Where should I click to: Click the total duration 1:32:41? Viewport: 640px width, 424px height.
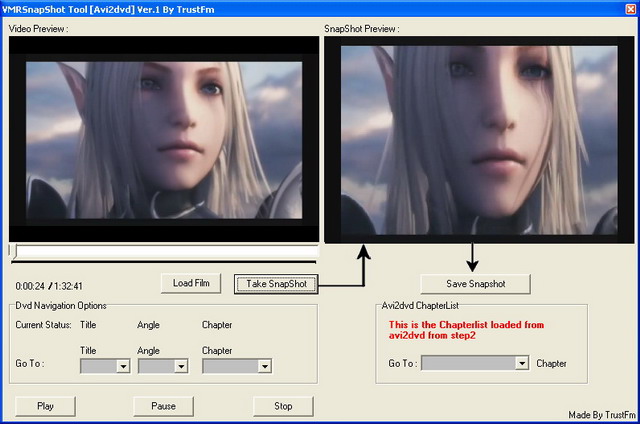point(68,286)
